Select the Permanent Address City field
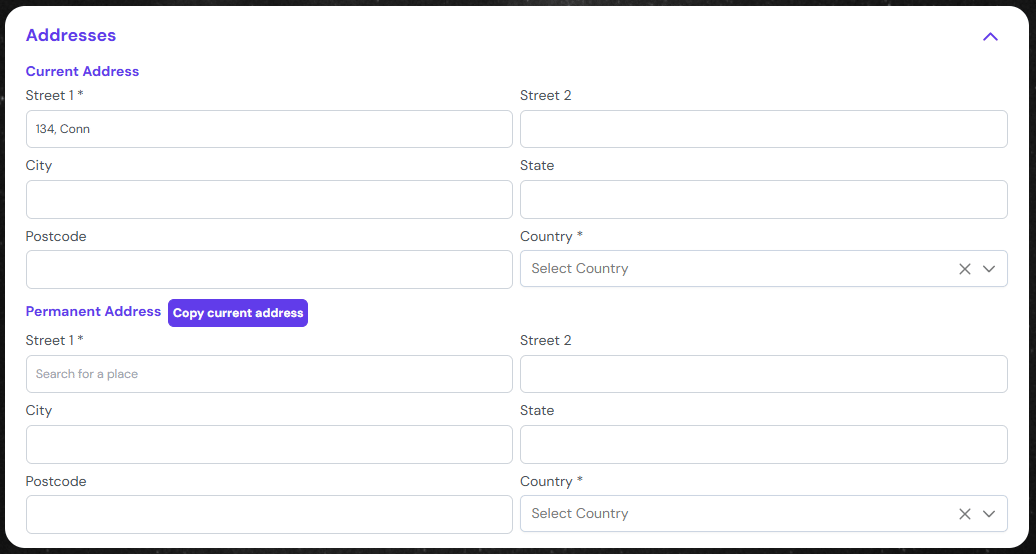 (269, 444)
